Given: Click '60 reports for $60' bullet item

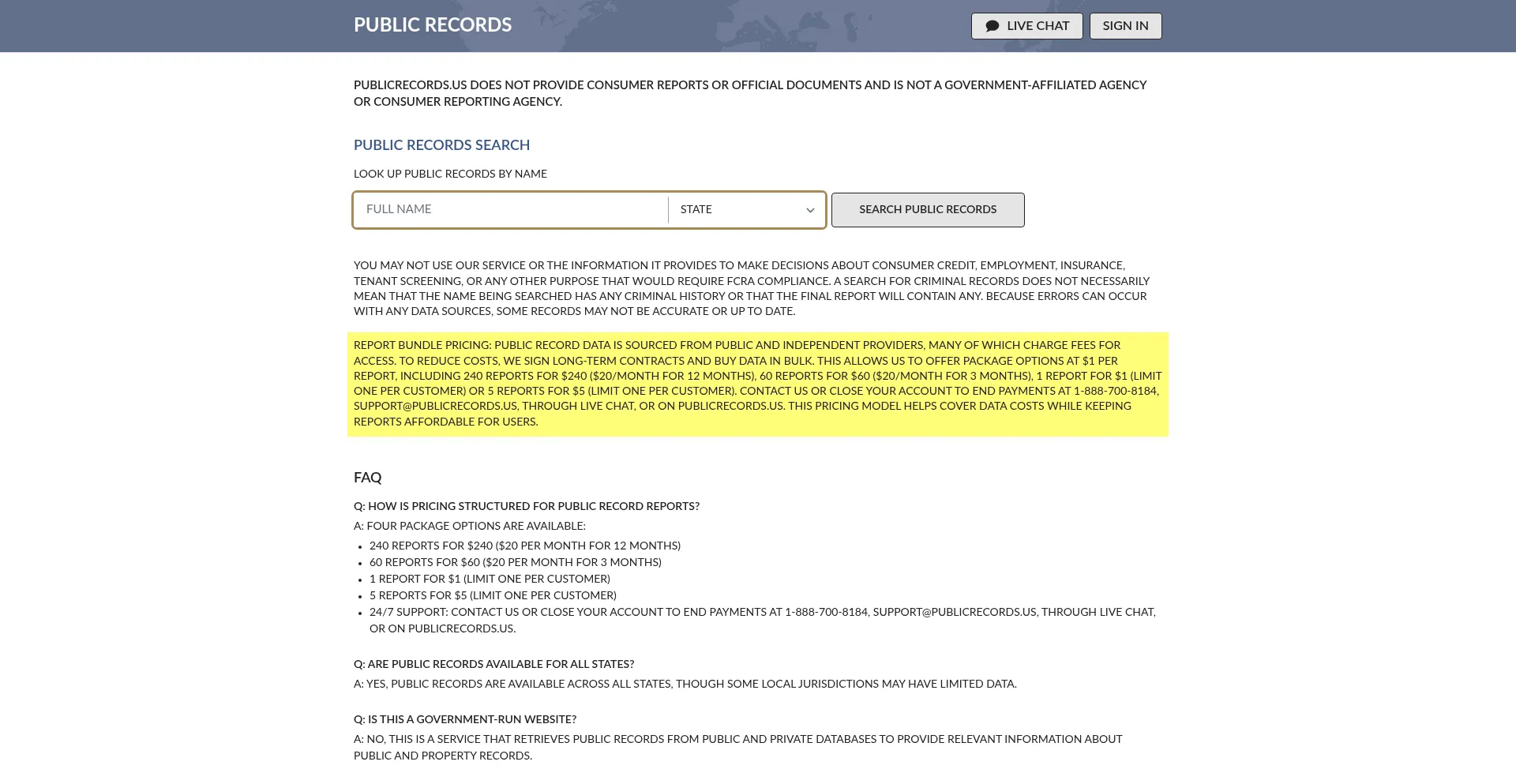Looking at the screenshot, I should coord(516,562).
